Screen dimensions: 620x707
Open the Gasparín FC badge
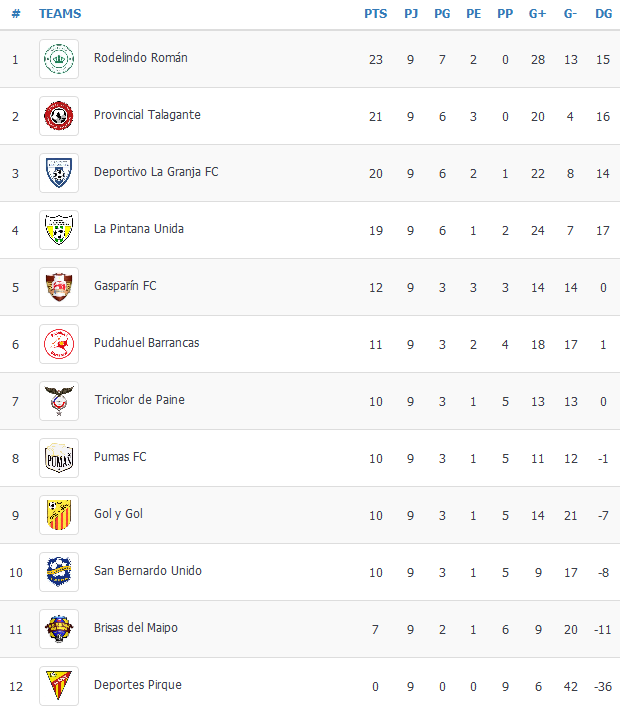click(x=59, y=287)
